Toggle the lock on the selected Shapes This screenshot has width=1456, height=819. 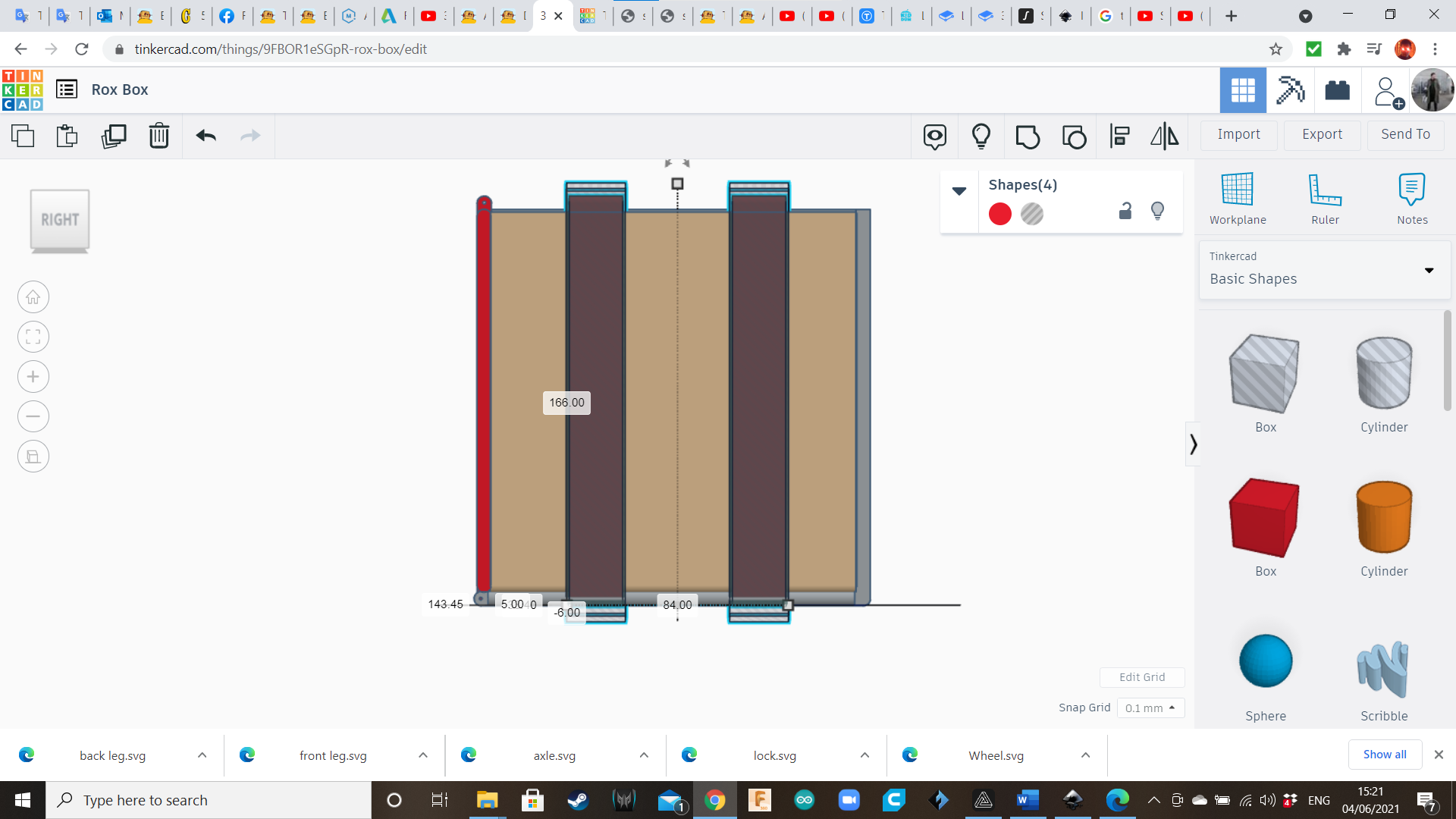(1125, 211)
